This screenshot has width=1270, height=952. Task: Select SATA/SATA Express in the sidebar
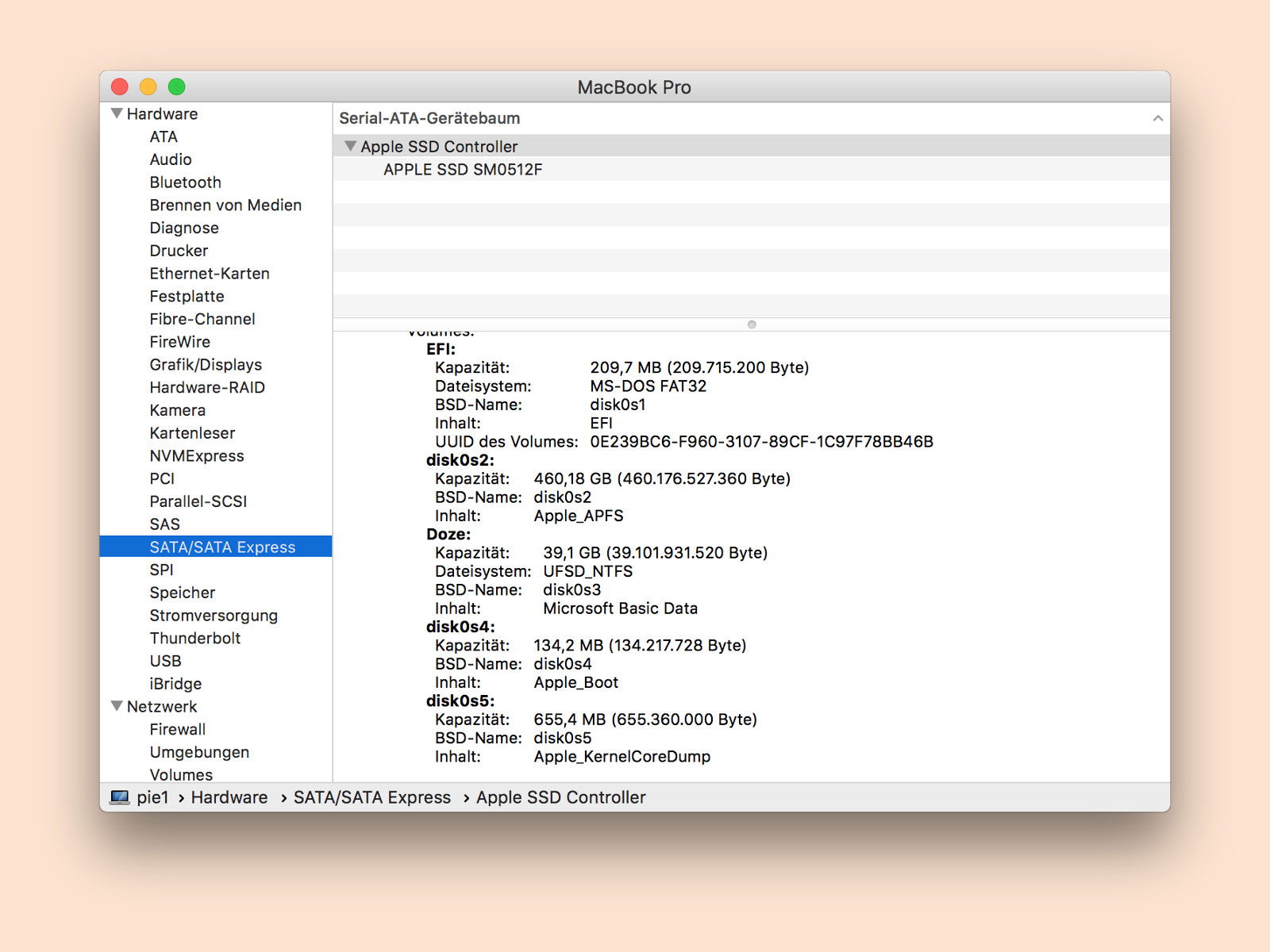tap(216, 547)
